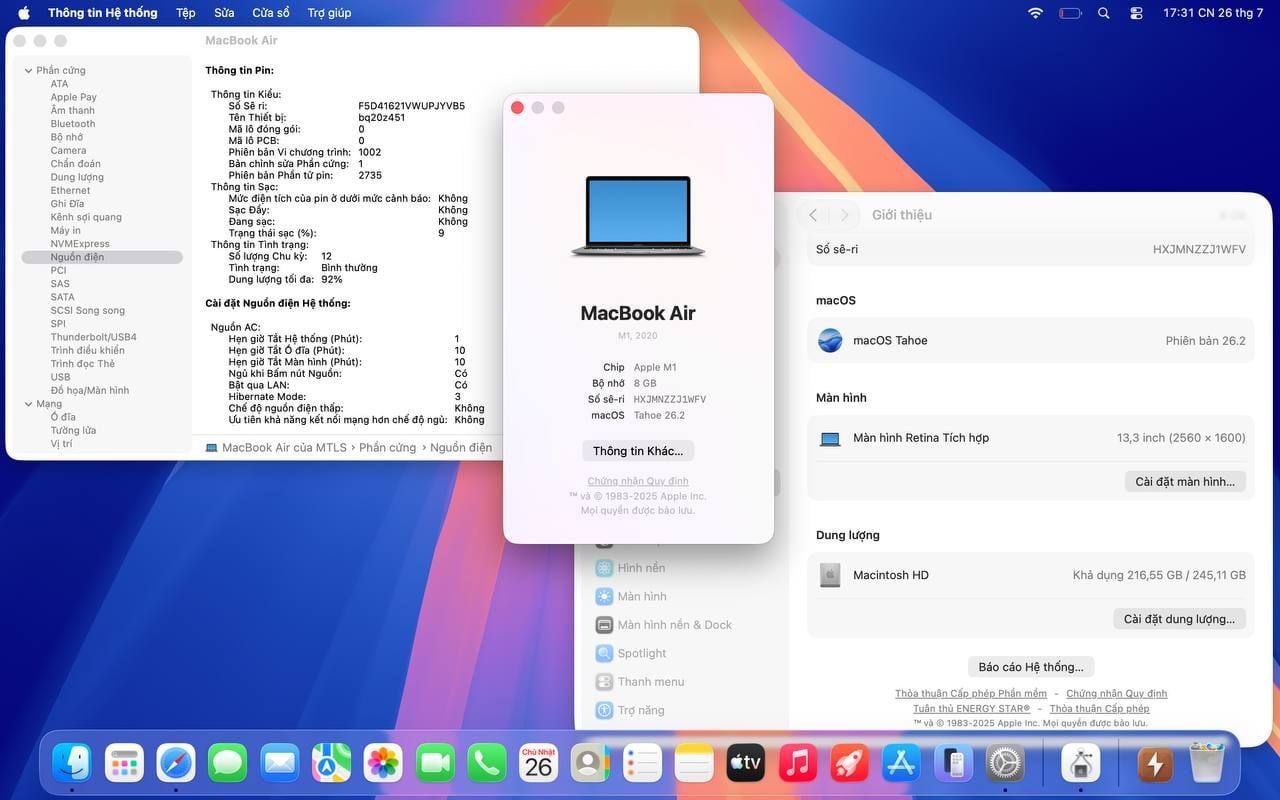Open the Tuân thủ ENERGY STAR link
The height and width of the screenshot is (800, 1280).
click(x=971, y=709)
